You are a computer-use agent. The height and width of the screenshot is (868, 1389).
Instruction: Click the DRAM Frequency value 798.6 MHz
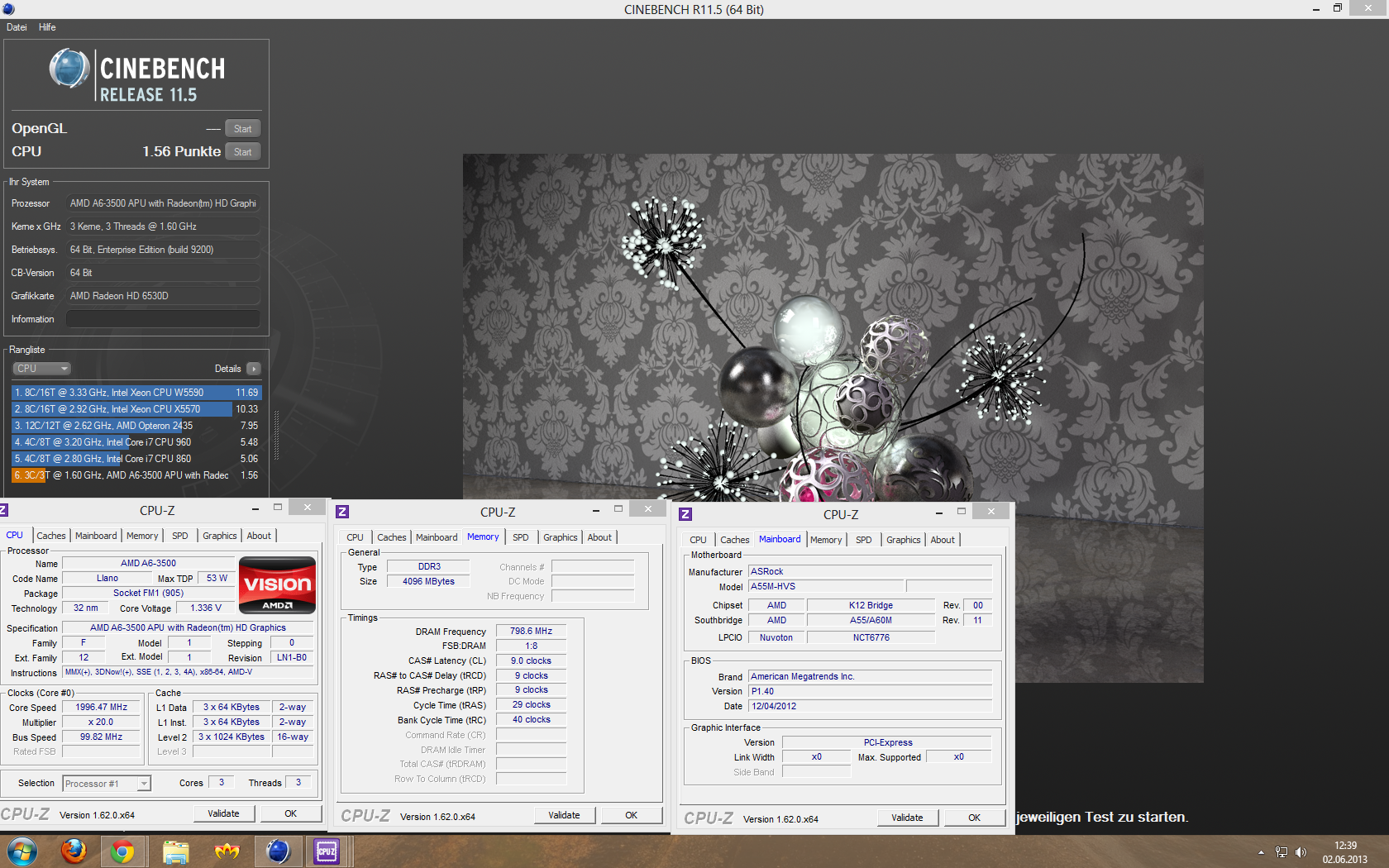pos(531,632)
